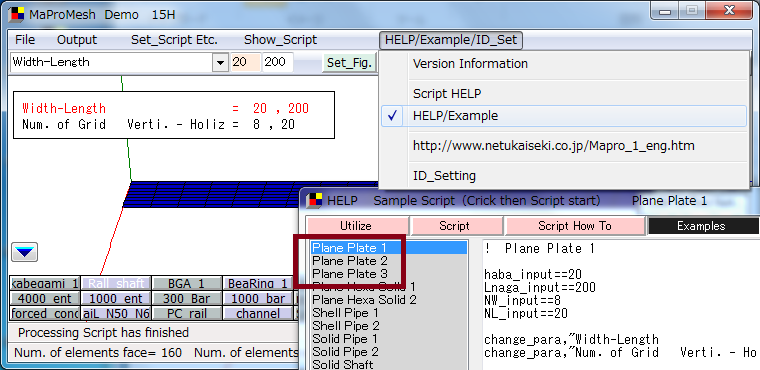760x370 pixels.
Task: Click the 1000_ent script button
Action: [x=116, y=298]
